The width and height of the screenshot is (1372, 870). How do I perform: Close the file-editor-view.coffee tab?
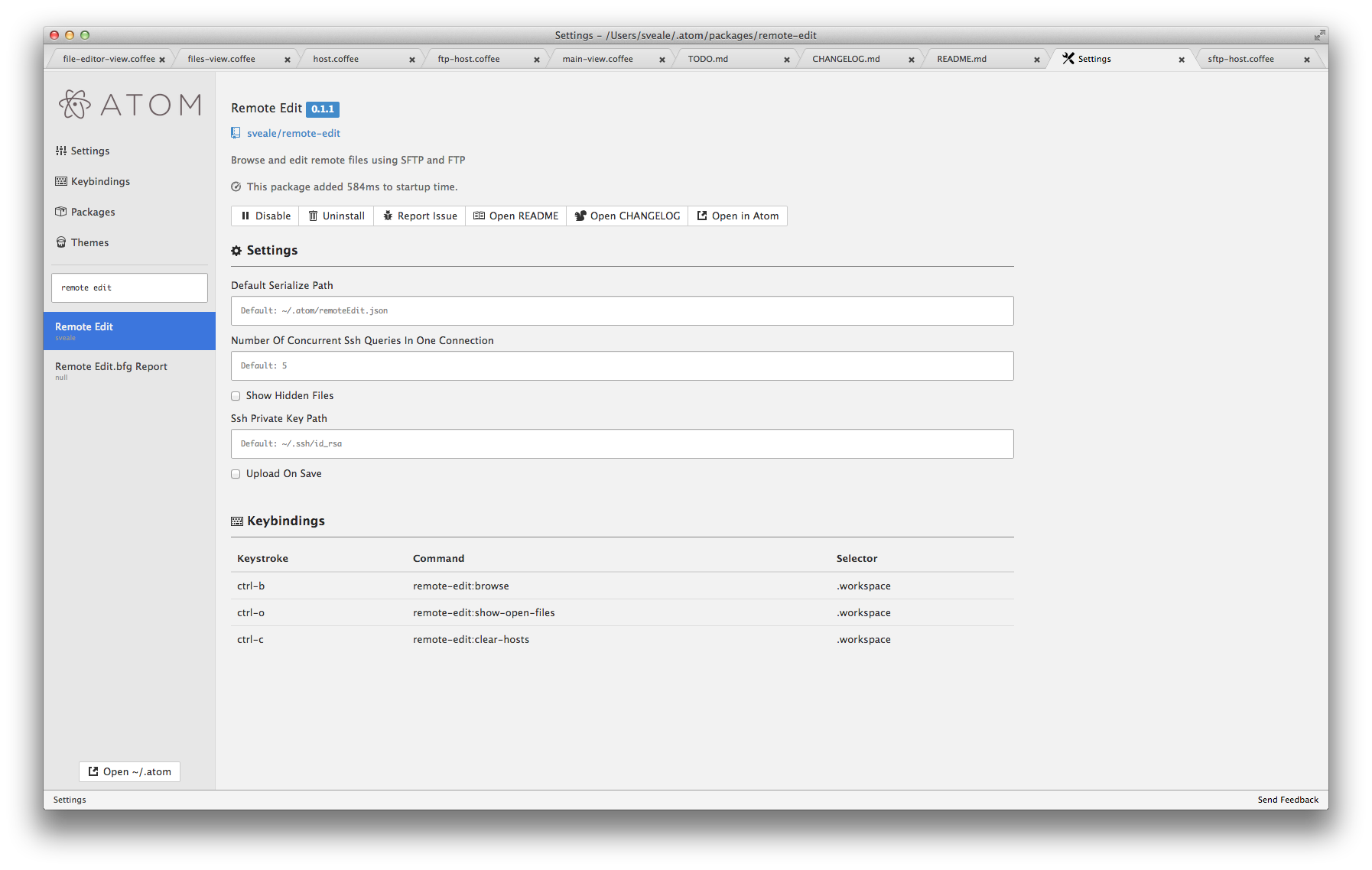162,60
